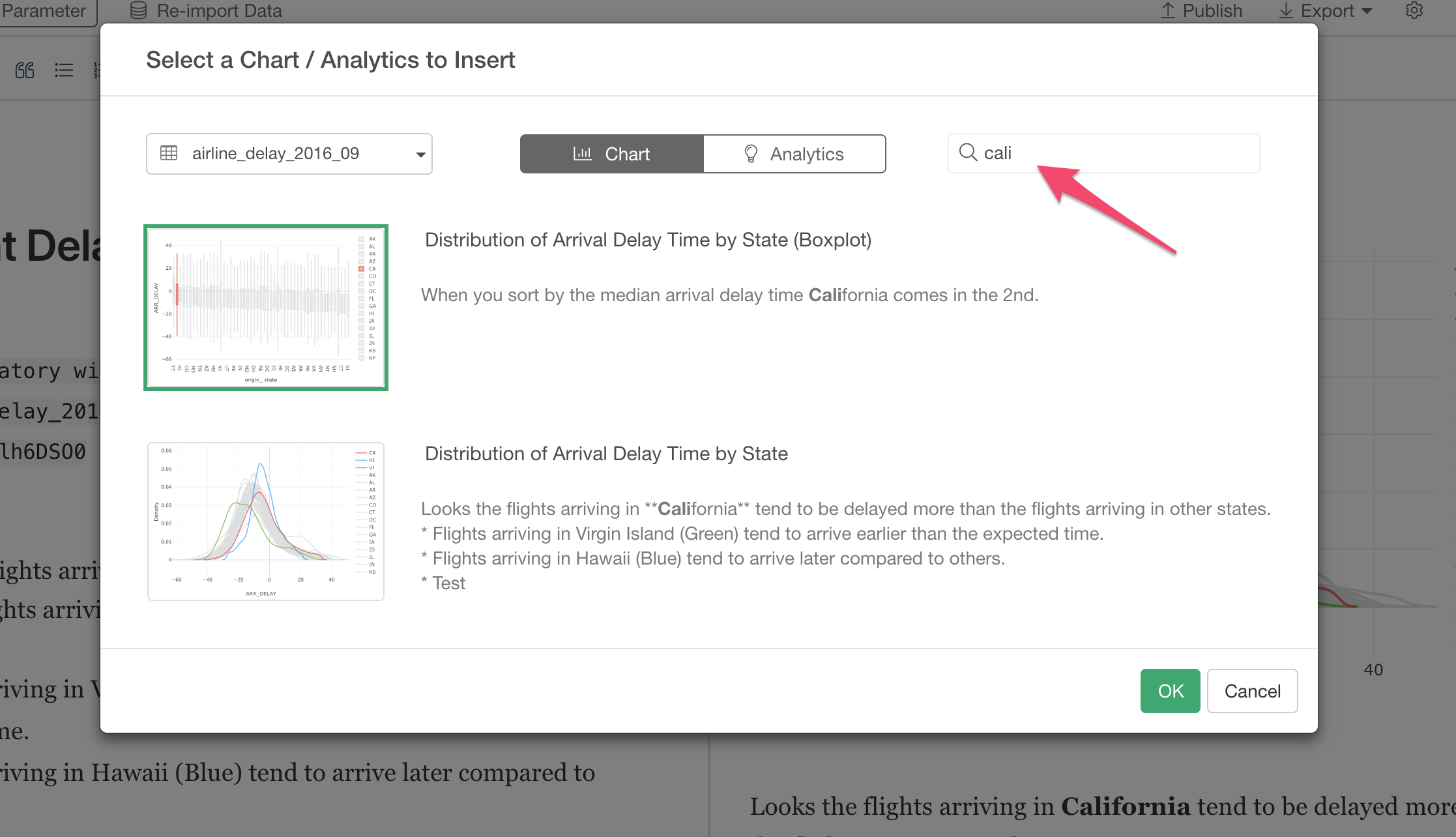Click the block quote icon

[x=25, y=70]
